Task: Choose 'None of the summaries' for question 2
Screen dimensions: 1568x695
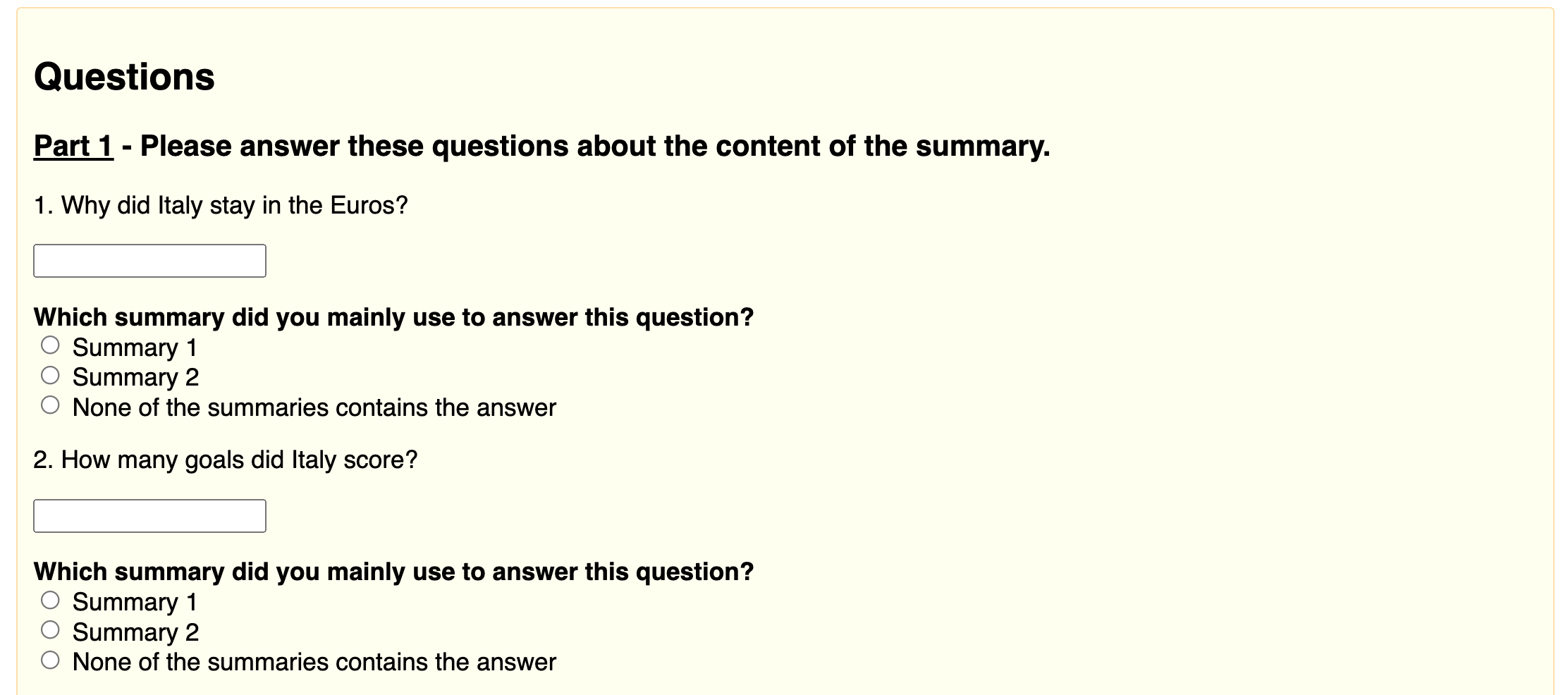Action: (50, 660)
